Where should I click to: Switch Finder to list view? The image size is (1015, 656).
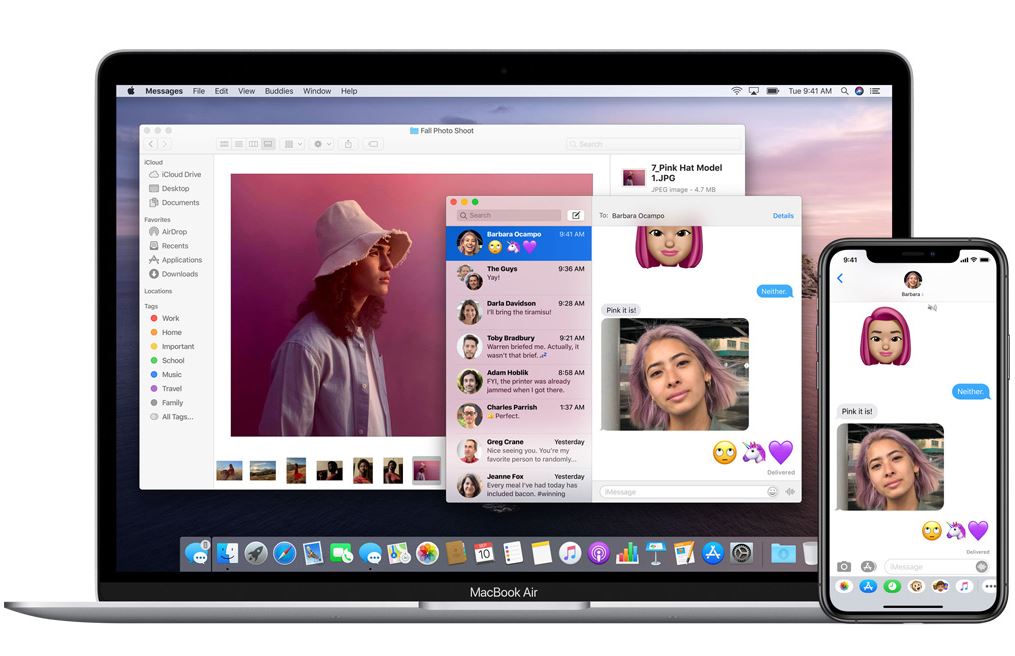tap(239, 144)
